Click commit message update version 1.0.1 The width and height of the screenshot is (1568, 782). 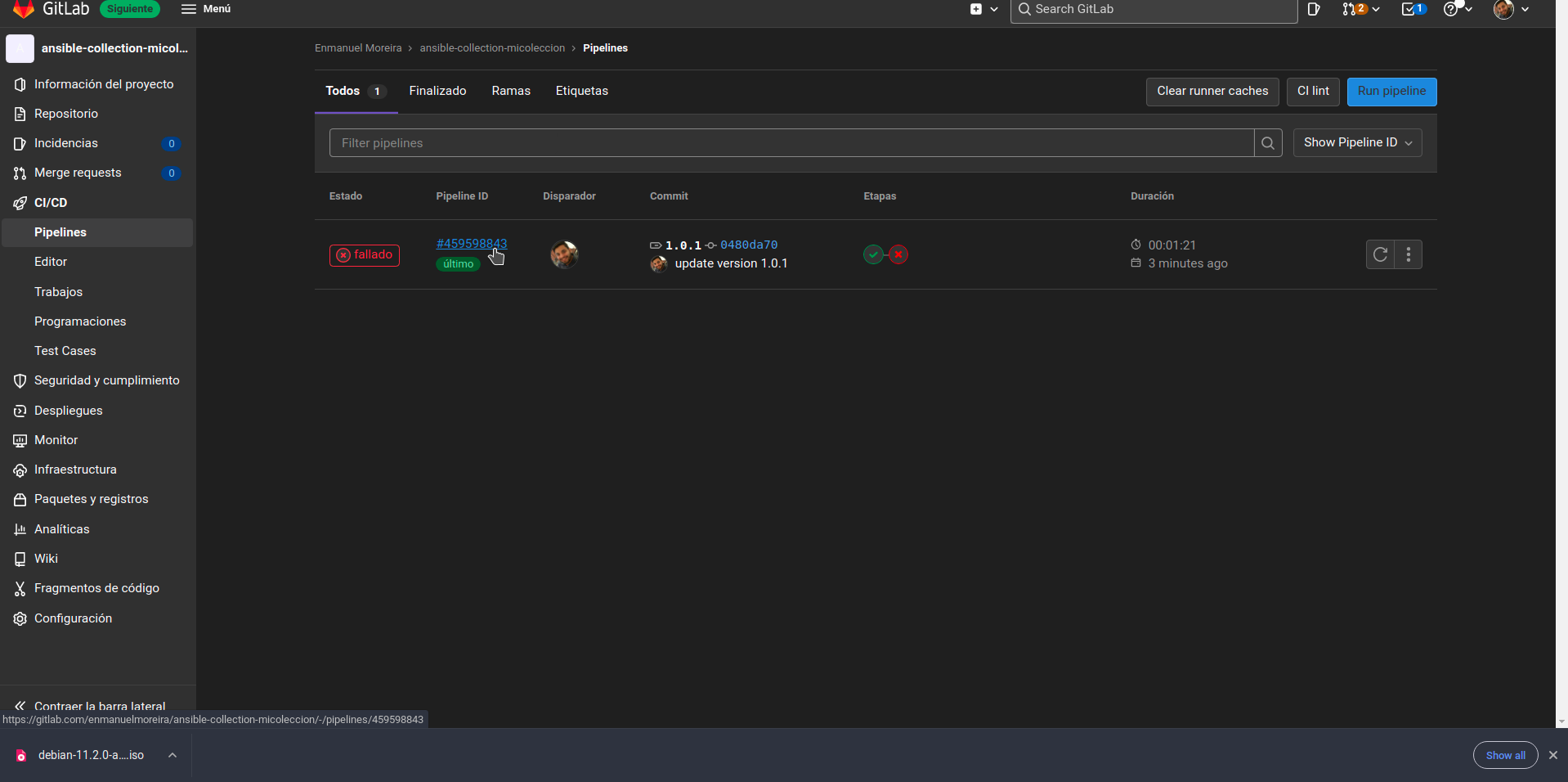click(x=731, y=263)
